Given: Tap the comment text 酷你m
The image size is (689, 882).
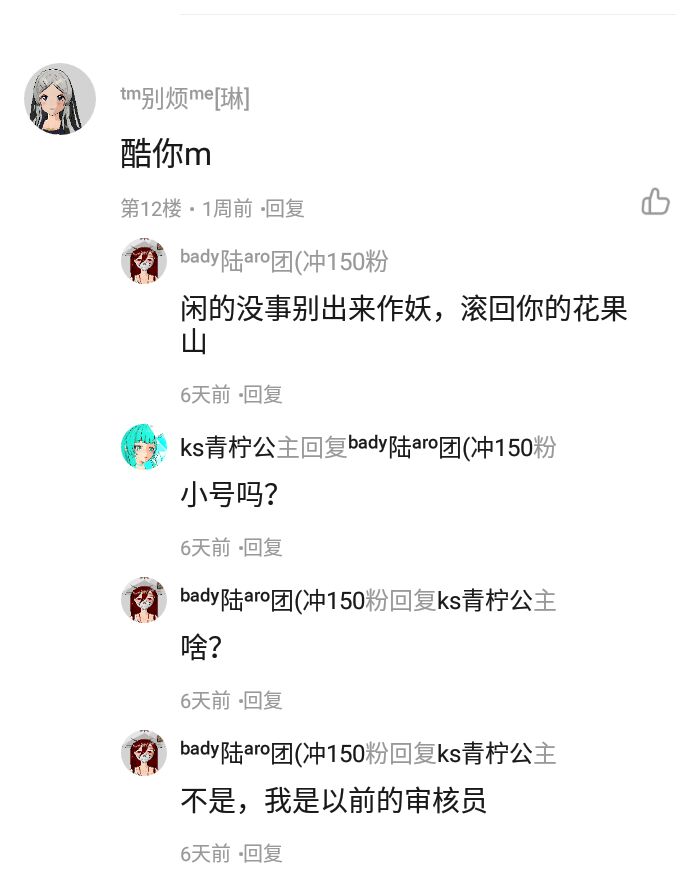Looking at the screenshot, I should [166, 154].
